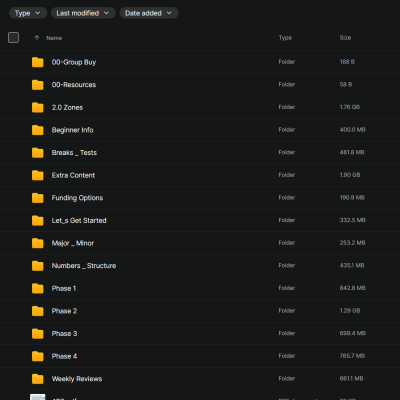
Task: Click the 188 B size value
Action: [x=347, y=62]
